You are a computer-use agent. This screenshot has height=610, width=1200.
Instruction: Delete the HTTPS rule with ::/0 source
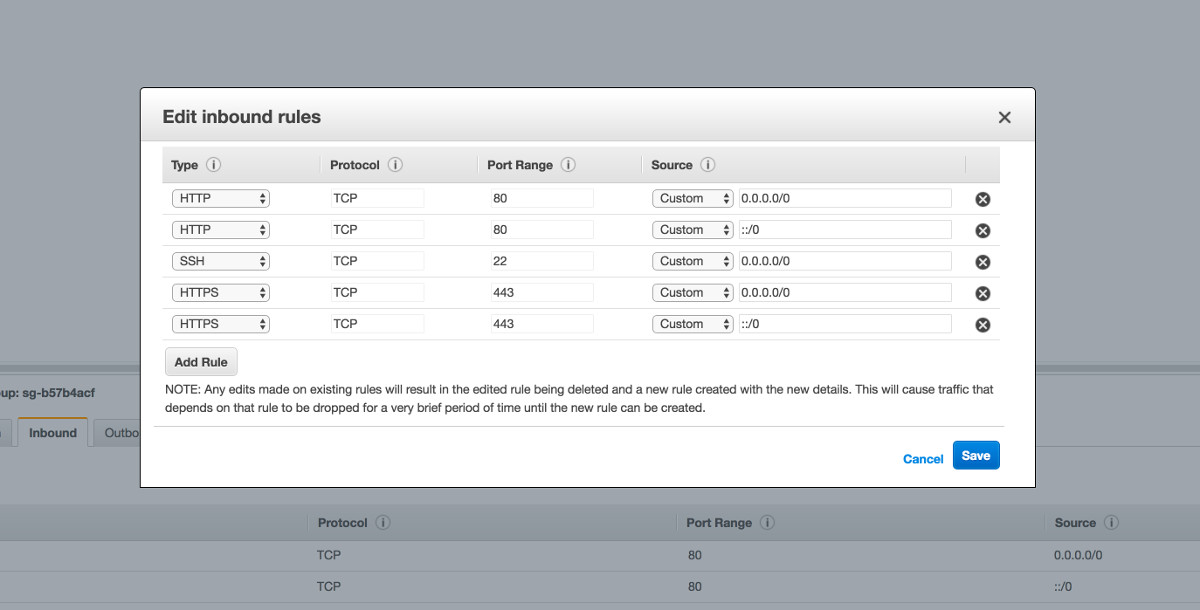[982, 323]
